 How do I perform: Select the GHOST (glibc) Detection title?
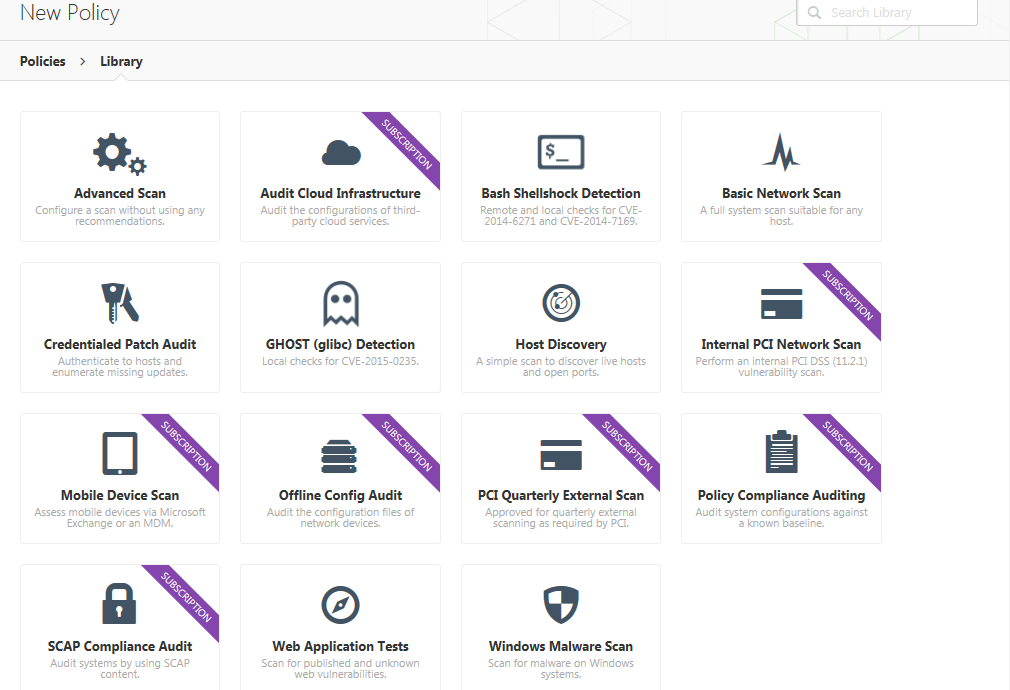click(x=340, y=344)
